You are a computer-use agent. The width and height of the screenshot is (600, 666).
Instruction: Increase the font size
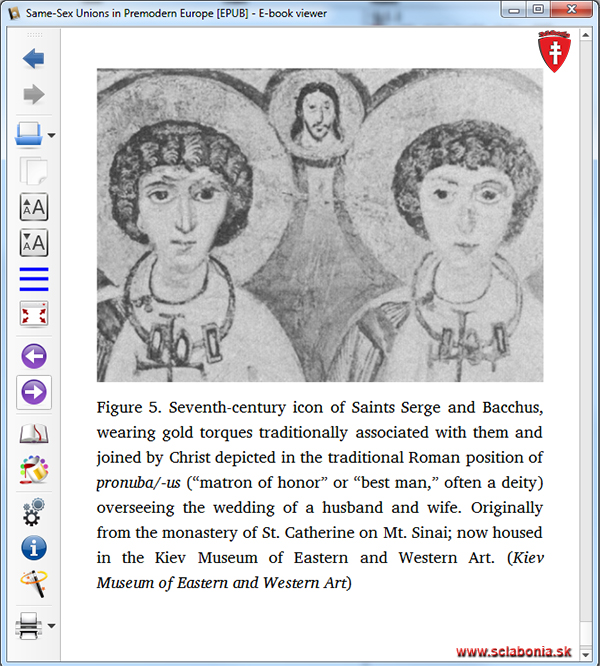34,207
